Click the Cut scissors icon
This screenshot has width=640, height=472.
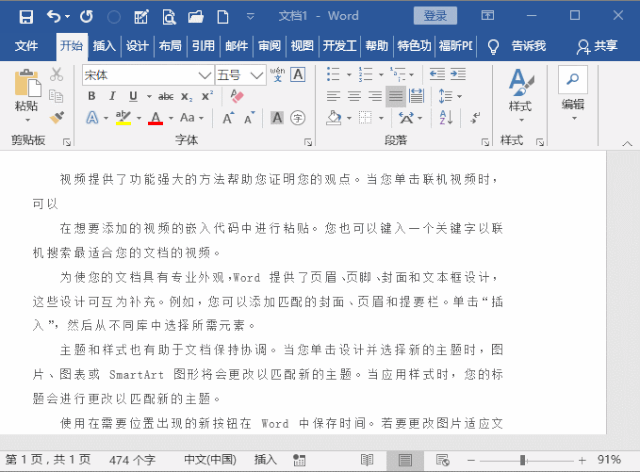[x=56, y=74]
